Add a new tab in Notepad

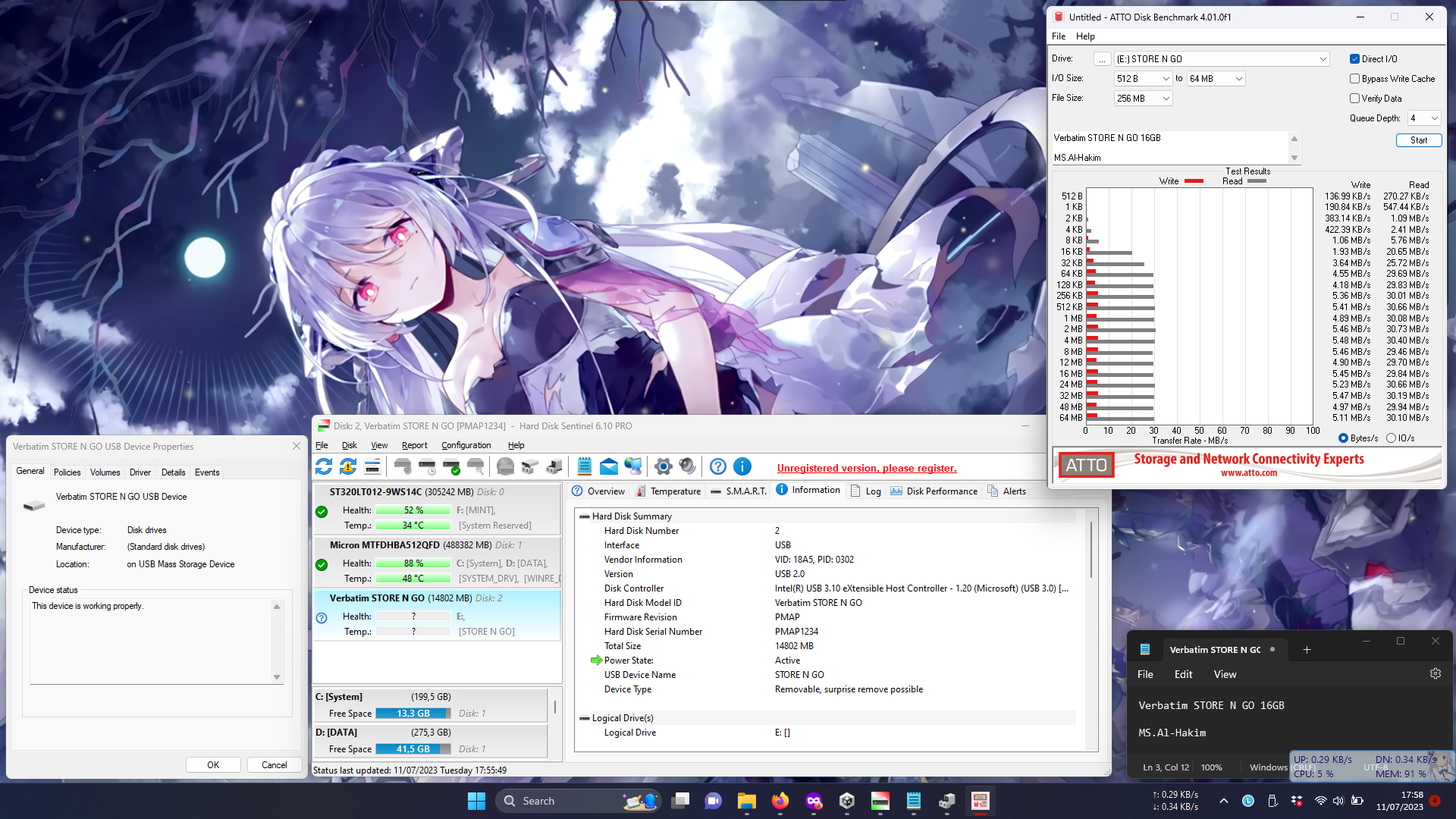coord(1307,649)
